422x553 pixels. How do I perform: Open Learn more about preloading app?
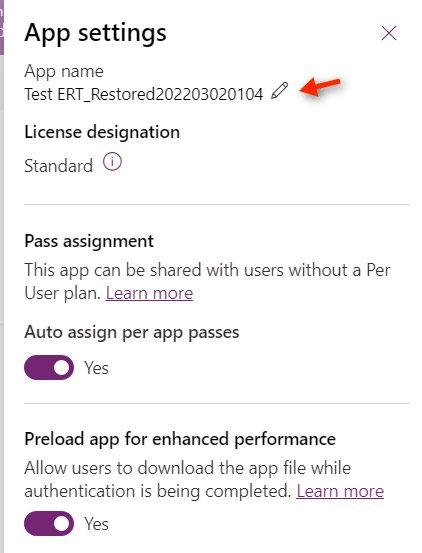tap(340, 491)
